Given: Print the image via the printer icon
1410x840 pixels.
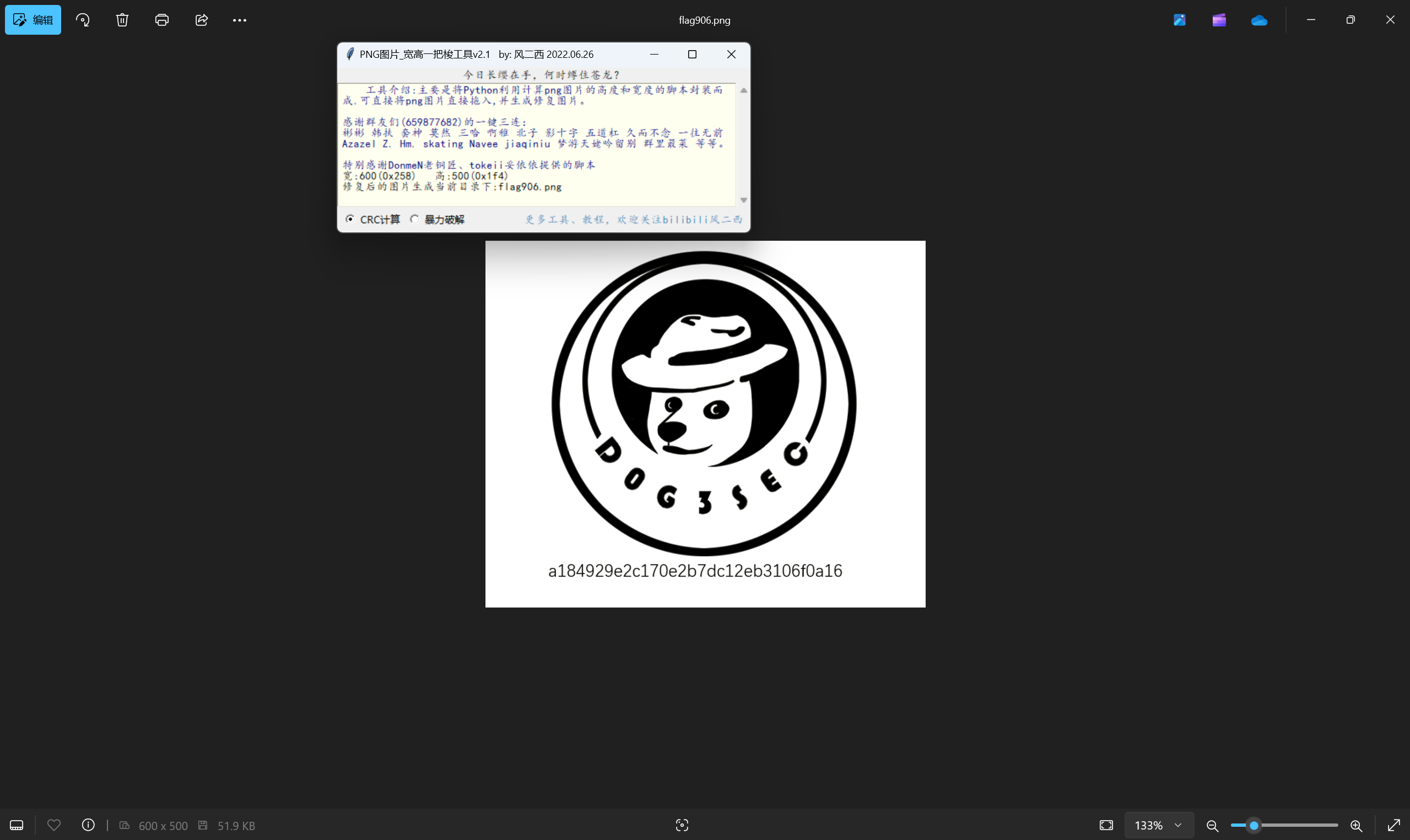Looking at the screenshot, I should click(x=162, y=20).
